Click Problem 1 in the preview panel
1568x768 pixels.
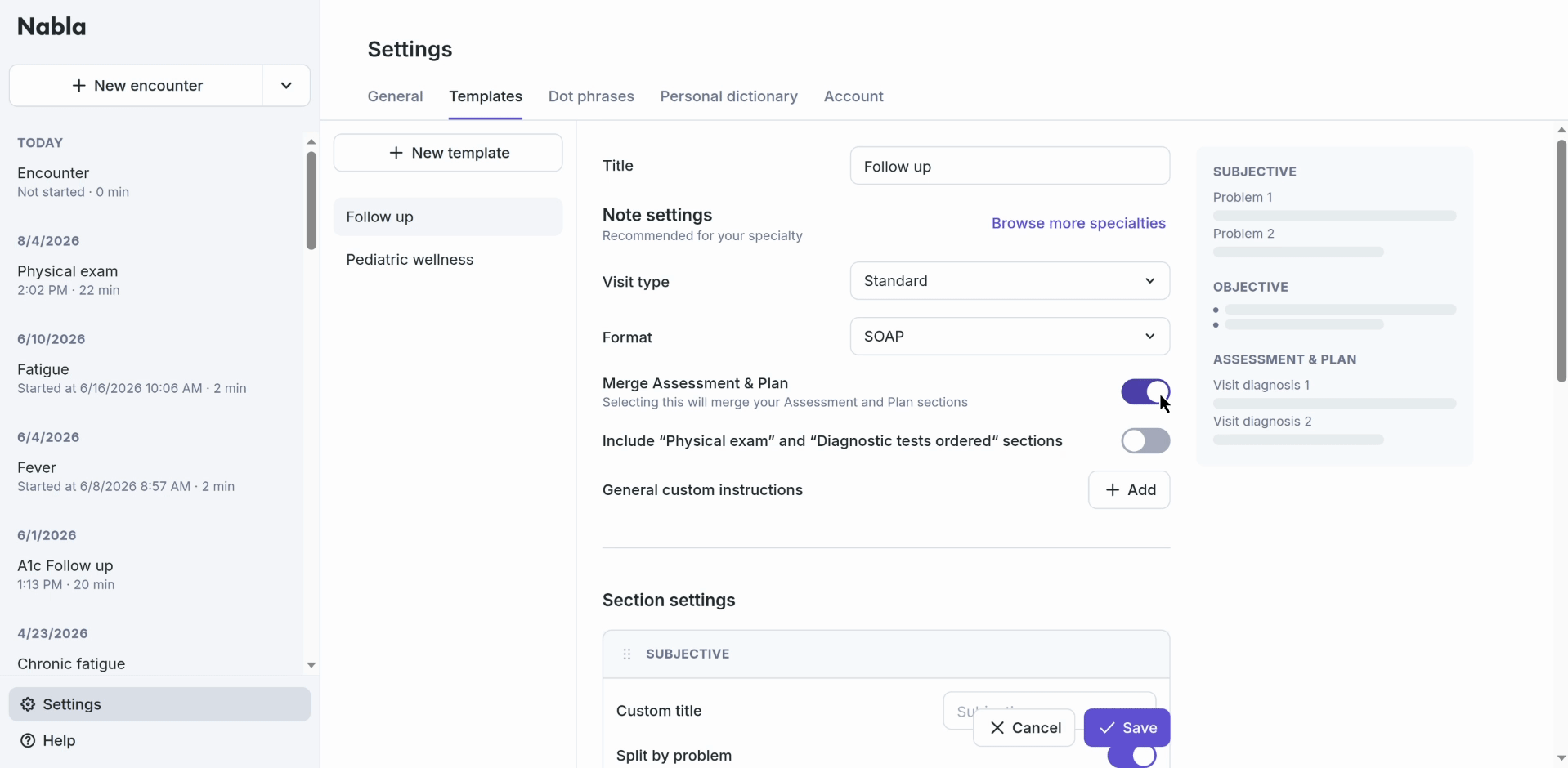point(1243,197)
